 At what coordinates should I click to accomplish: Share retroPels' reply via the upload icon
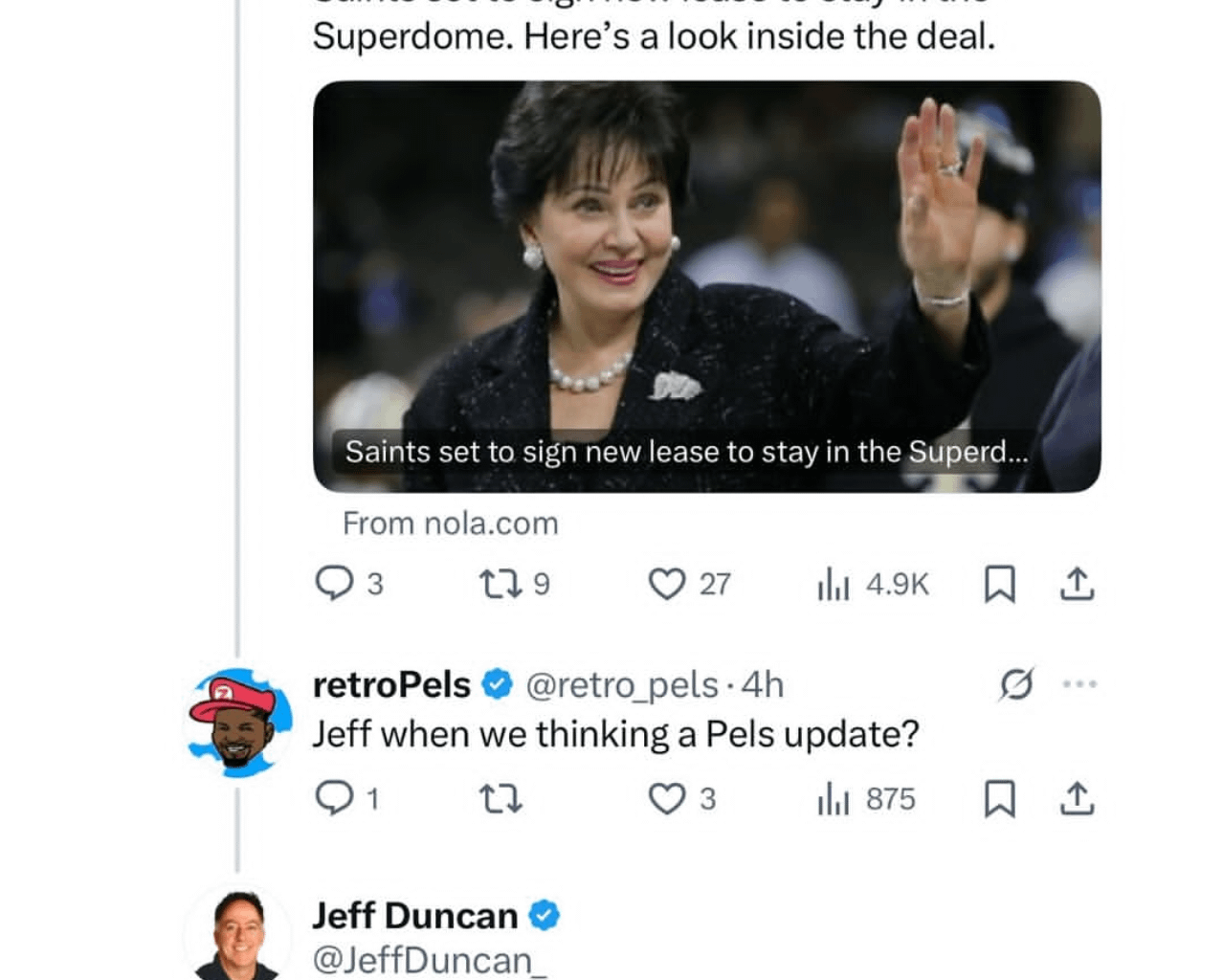(x=1078, y=799)
